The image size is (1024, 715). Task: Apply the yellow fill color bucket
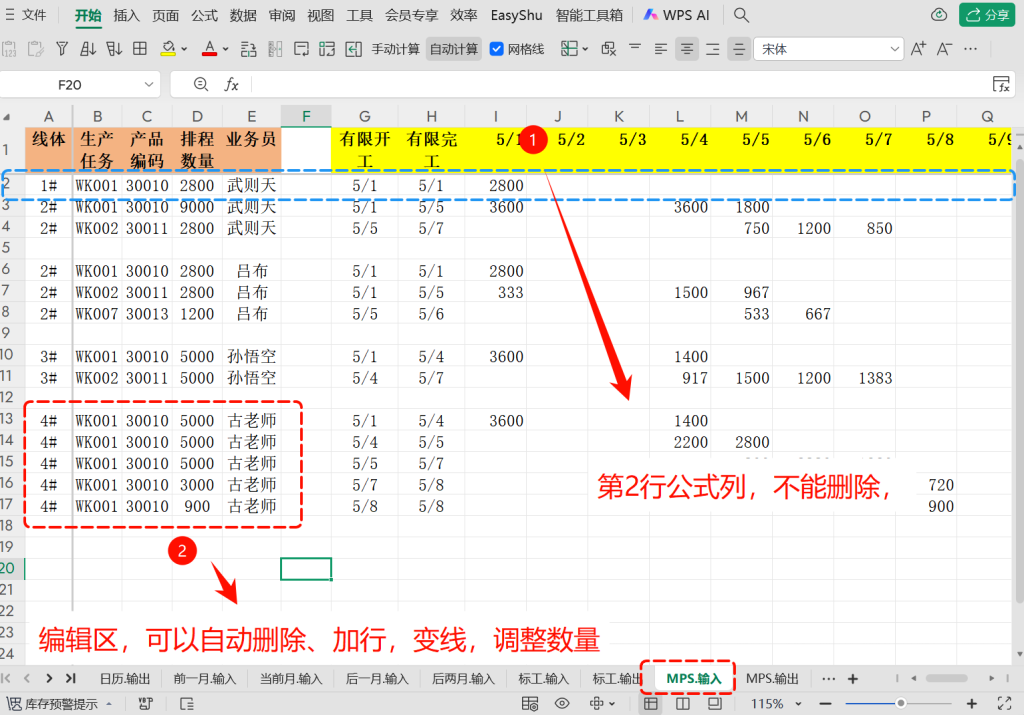click(x=168, y=49)
